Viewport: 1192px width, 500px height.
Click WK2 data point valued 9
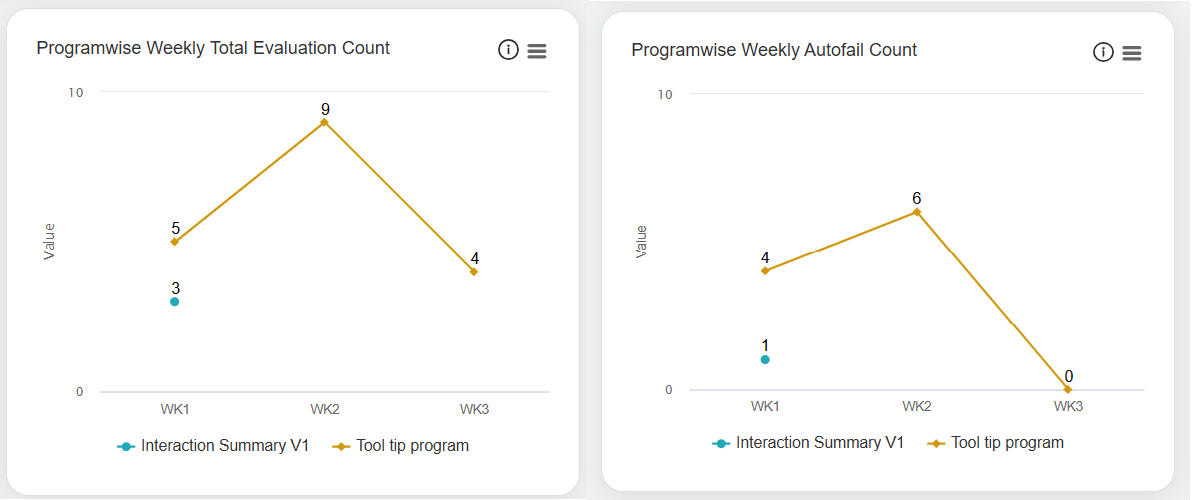[324, 122]
